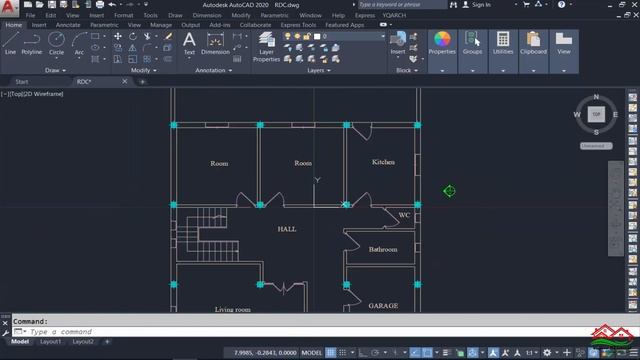This screenshot has height=360, width=640.
Task: Open the YQARCH menu
Action: 394,15
